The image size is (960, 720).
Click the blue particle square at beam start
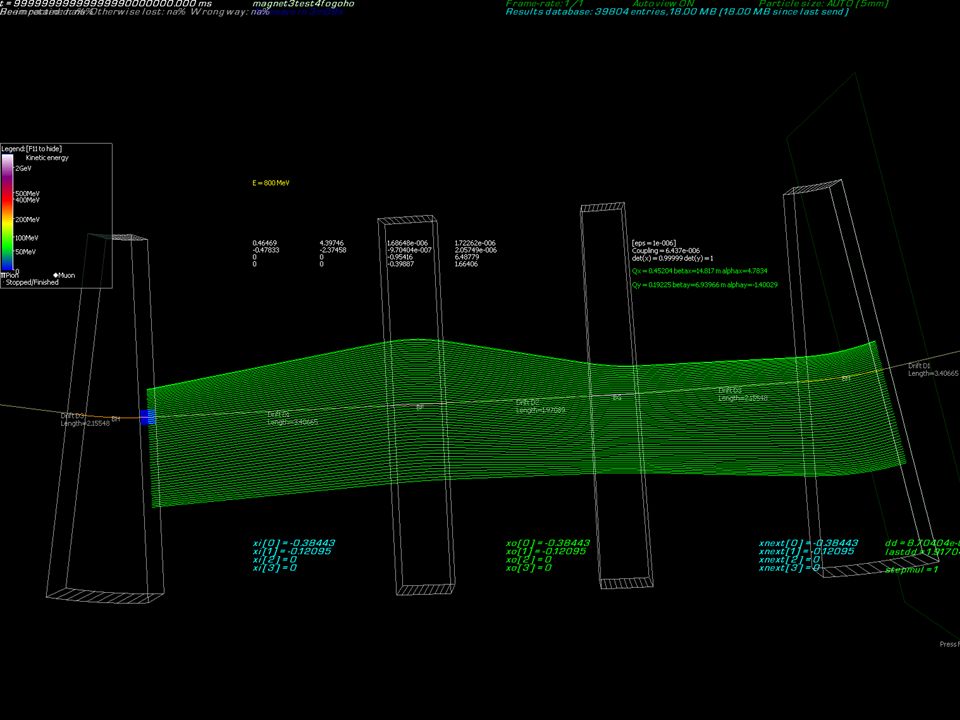tap(148, 417)
